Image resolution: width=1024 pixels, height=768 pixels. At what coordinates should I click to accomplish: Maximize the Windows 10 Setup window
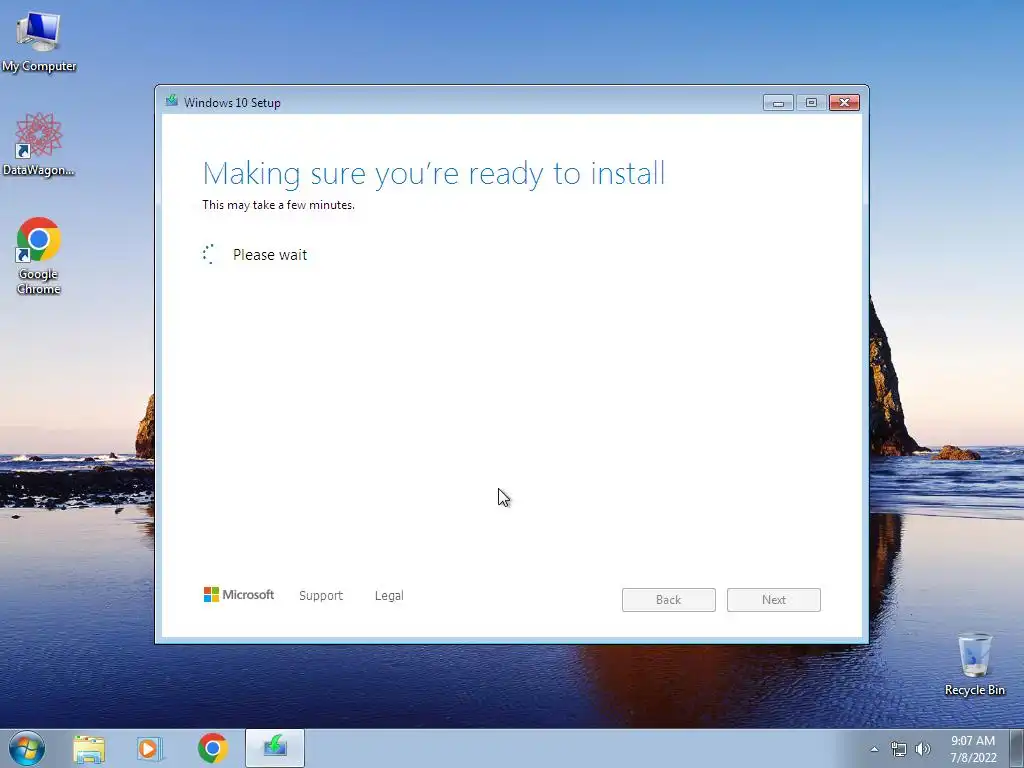[811, 103]
